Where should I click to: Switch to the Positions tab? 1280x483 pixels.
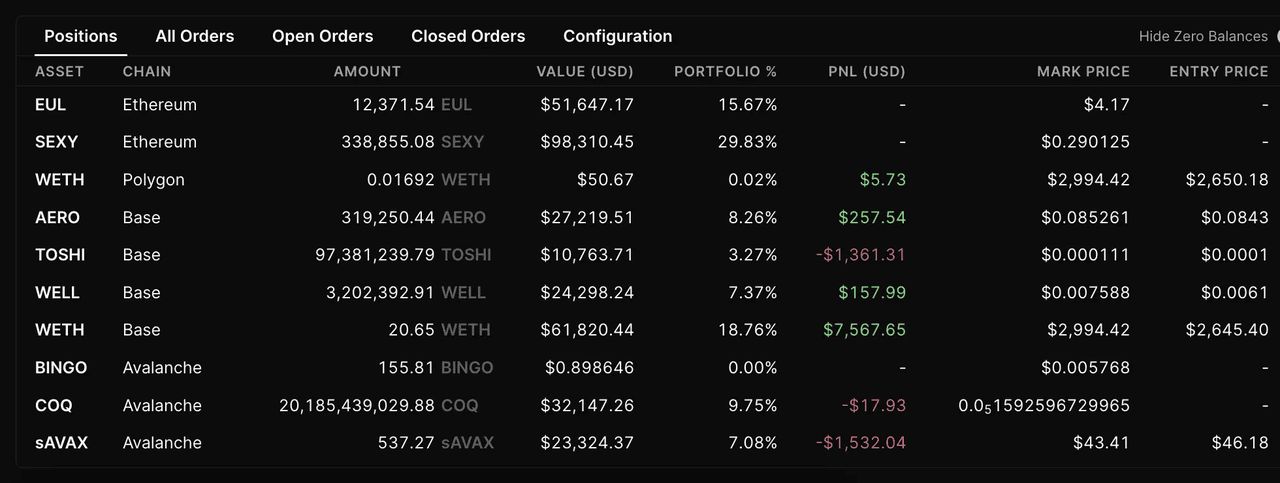81,36
